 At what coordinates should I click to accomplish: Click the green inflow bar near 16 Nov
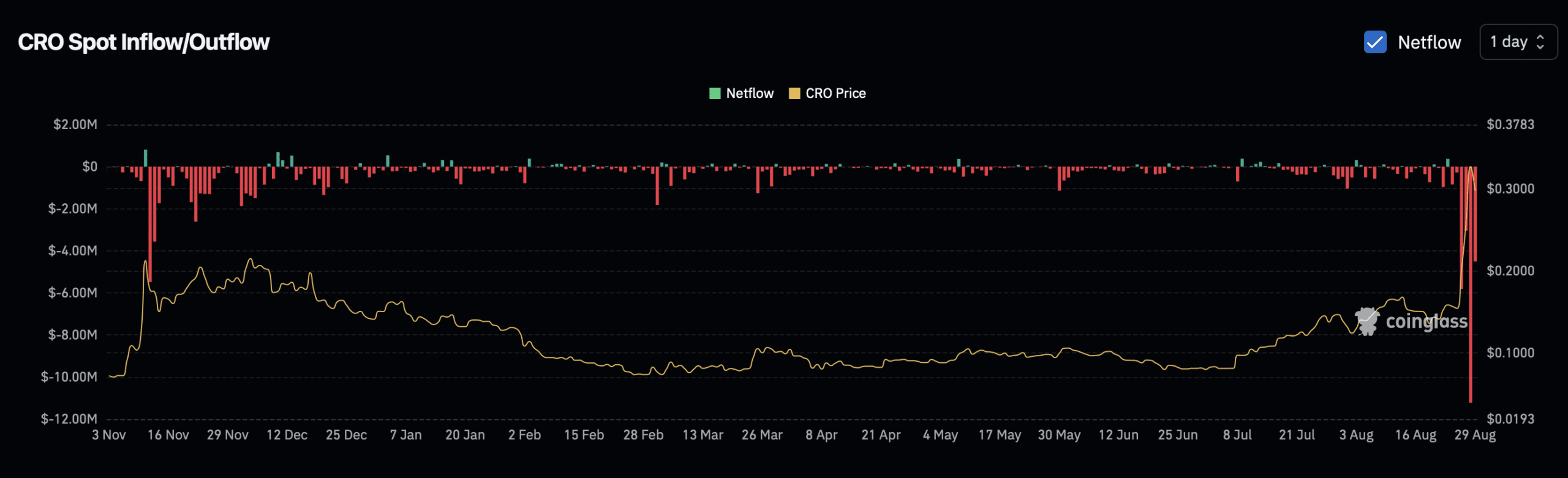click(145, 158)
